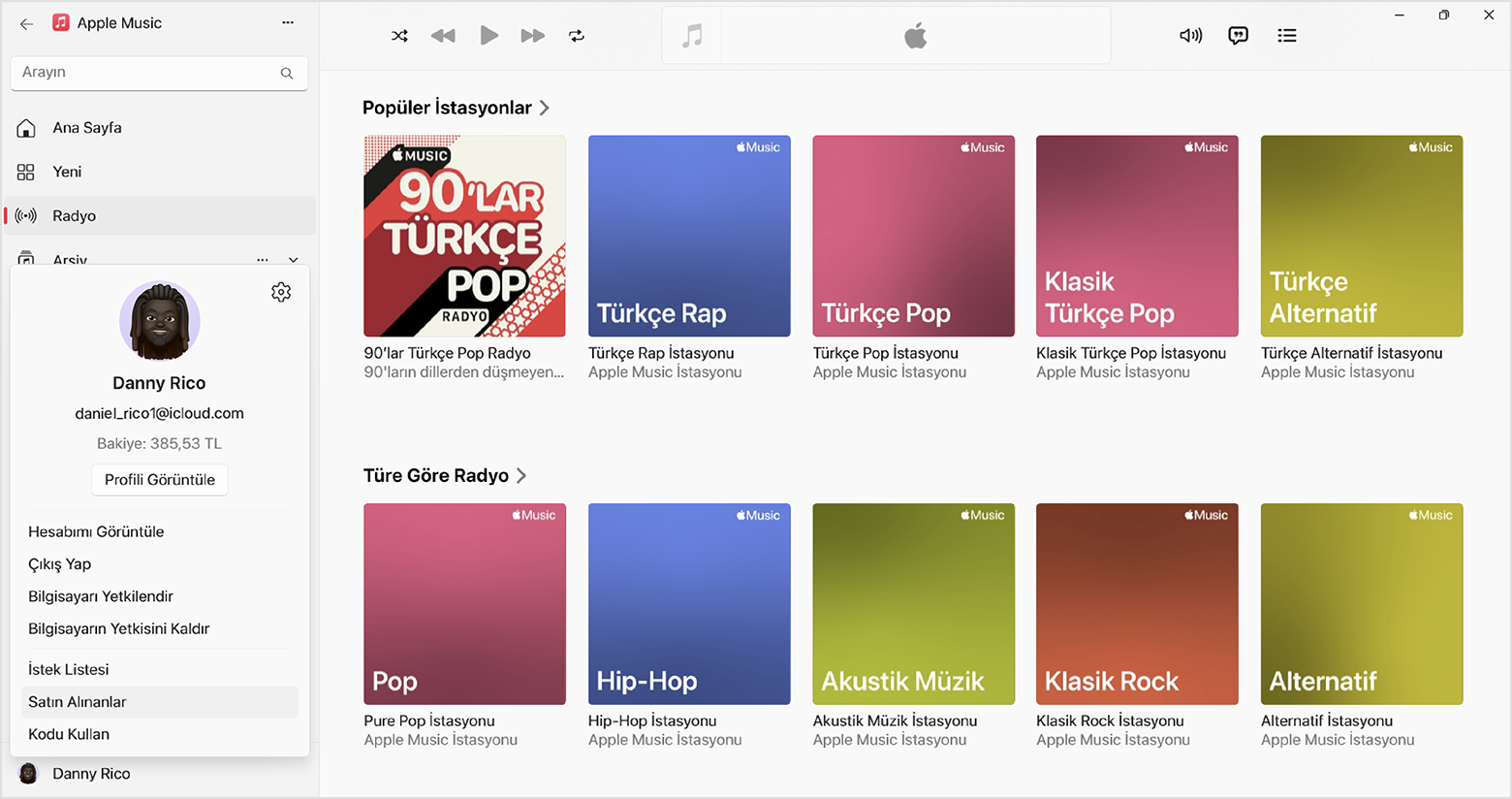This screenshot has height=799, width=1512.
Task: Focus the Arayın search field
Action: pyautogui.click(x=159, y=73)
